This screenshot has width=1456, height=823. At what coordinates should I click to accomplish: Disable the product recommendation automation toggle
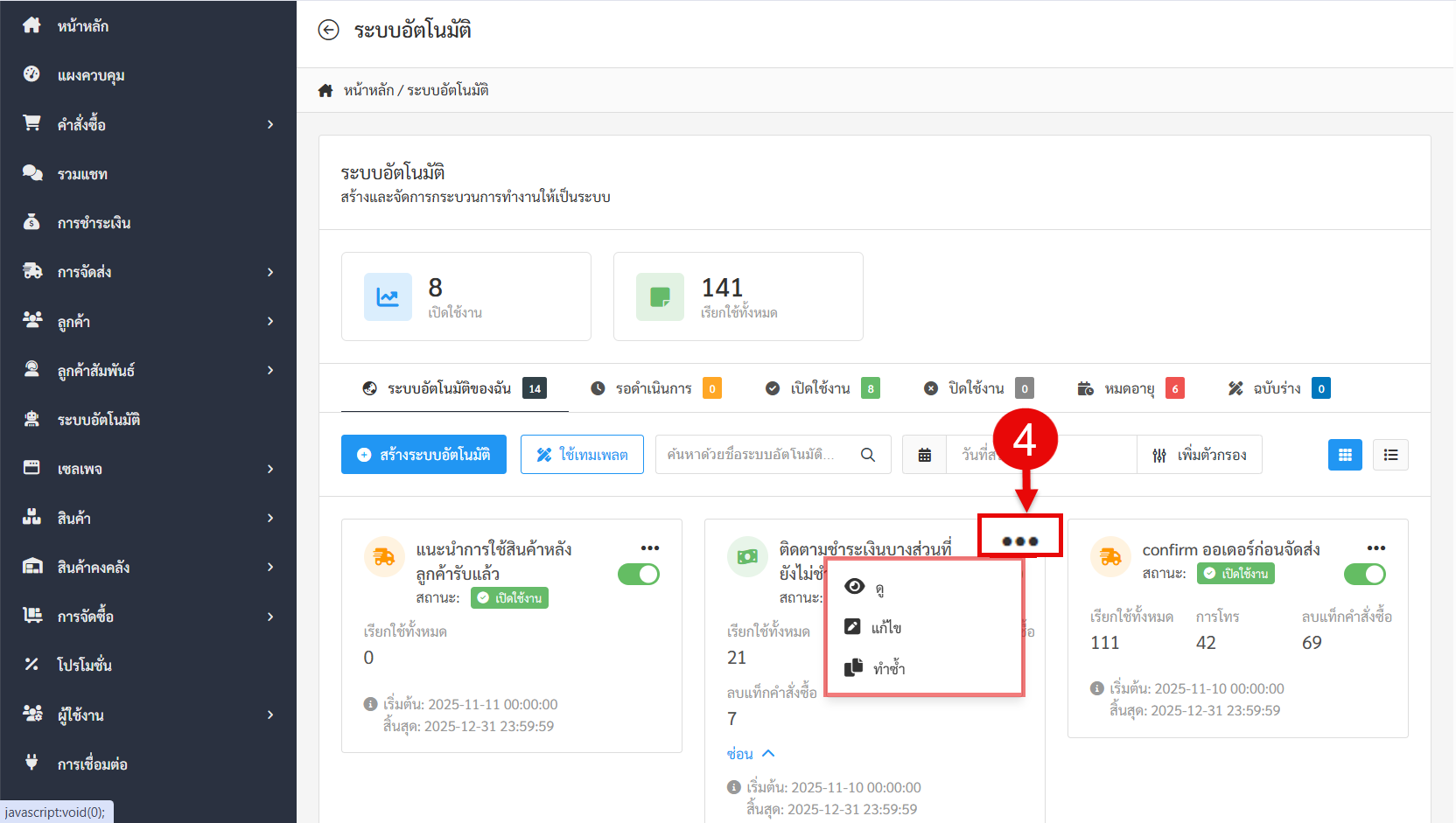pos(639,575)
